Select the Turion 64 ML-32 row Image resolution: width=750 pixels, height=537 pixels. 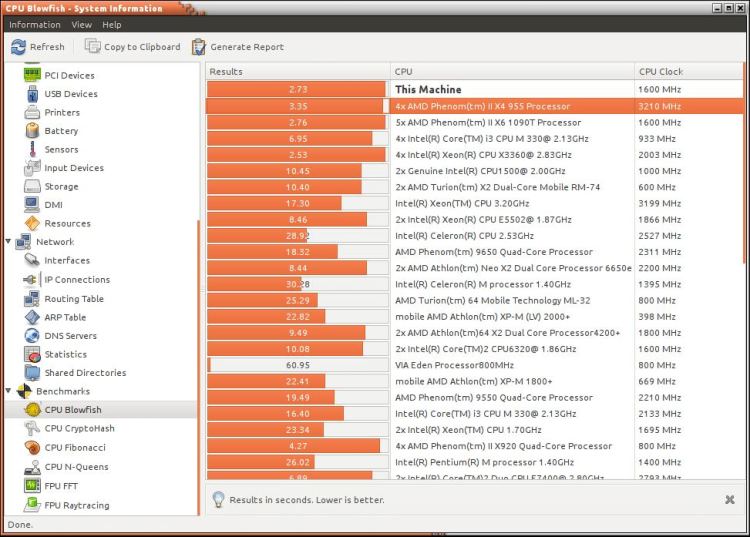[474, 300]
